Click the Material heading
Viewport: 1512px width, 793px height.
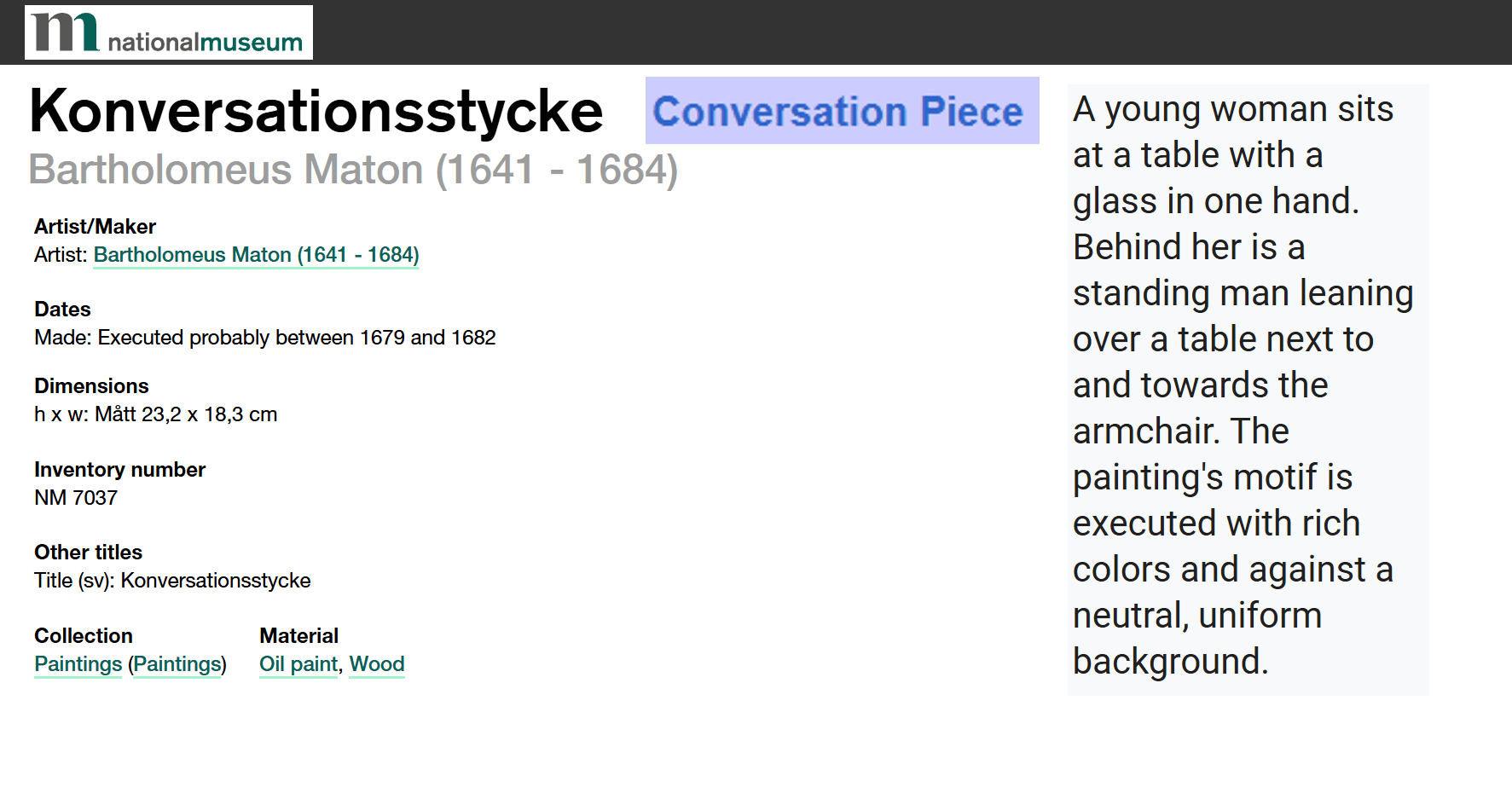tap(298, 636)
